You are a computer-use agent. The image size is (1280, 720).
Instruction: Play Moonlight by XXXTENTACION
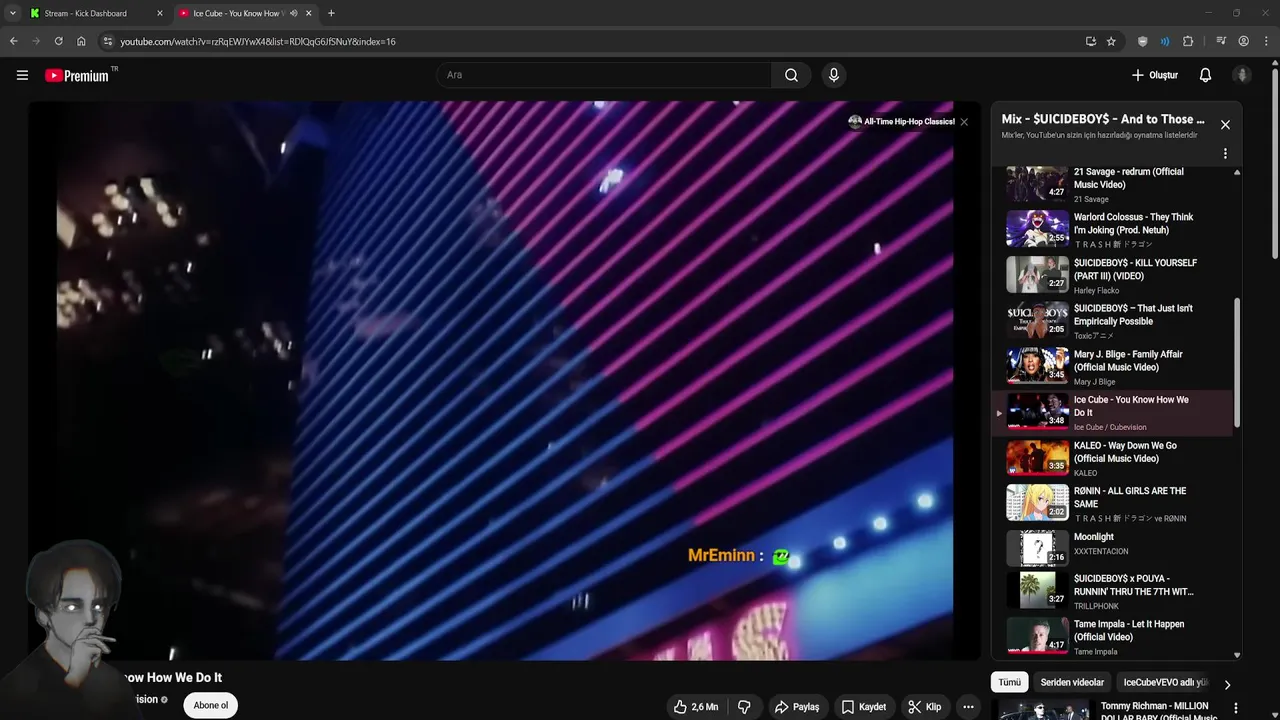coord(1112,549)
